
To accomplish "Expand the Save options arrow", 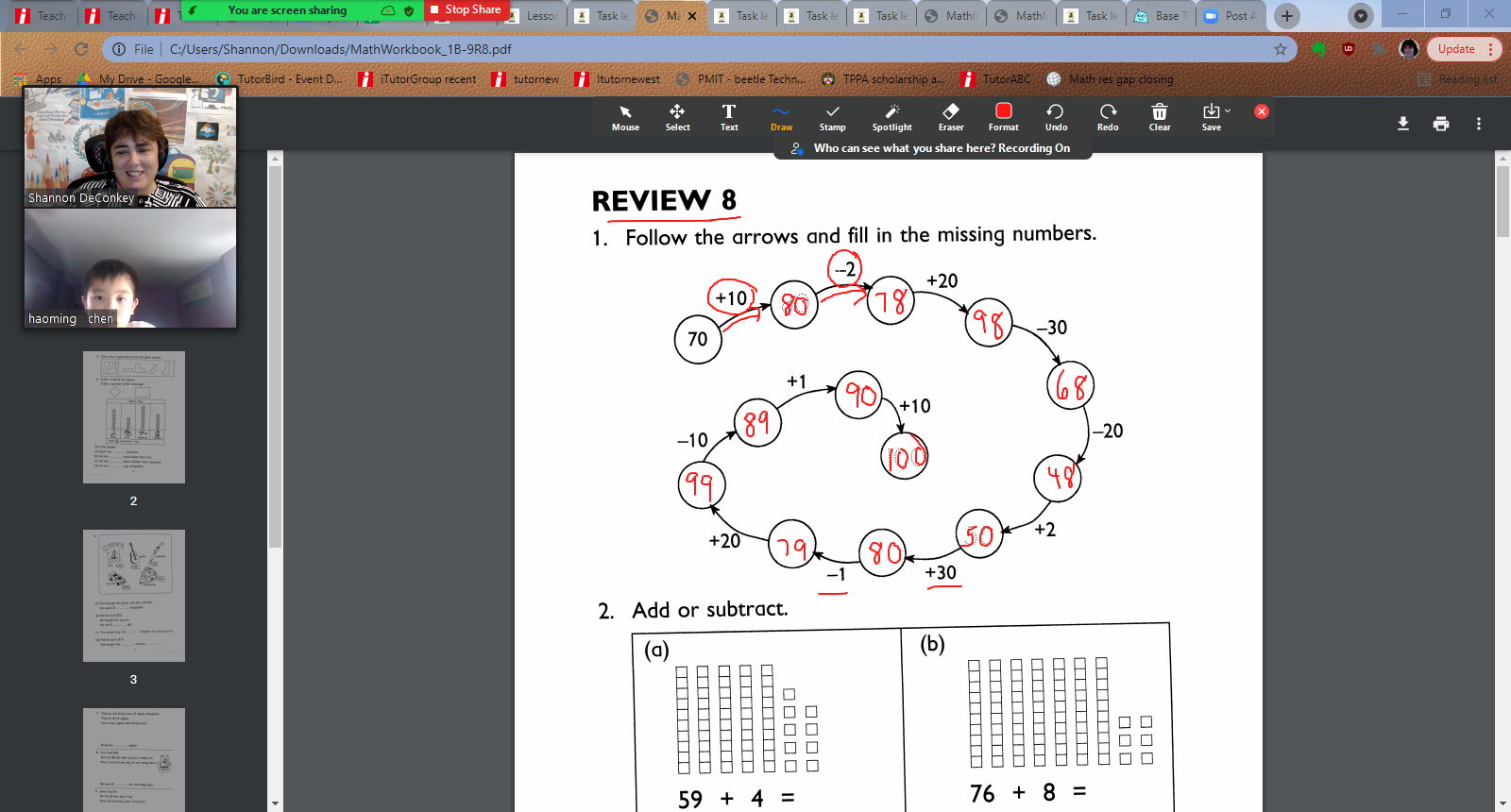I will click(x=1228, y=110).
